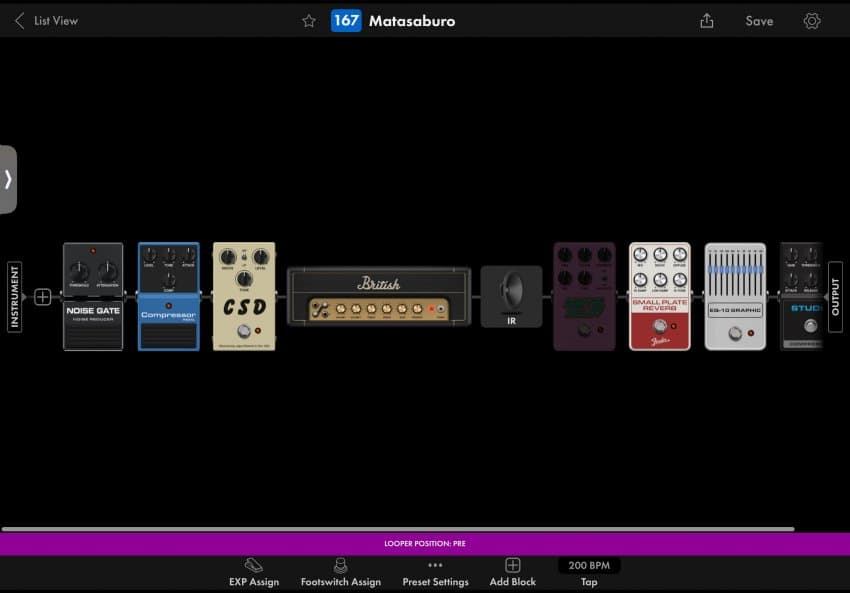Tap the 200 BPM tempo button
This screenshot has width=850, height=593.
(x=589, y=565)
